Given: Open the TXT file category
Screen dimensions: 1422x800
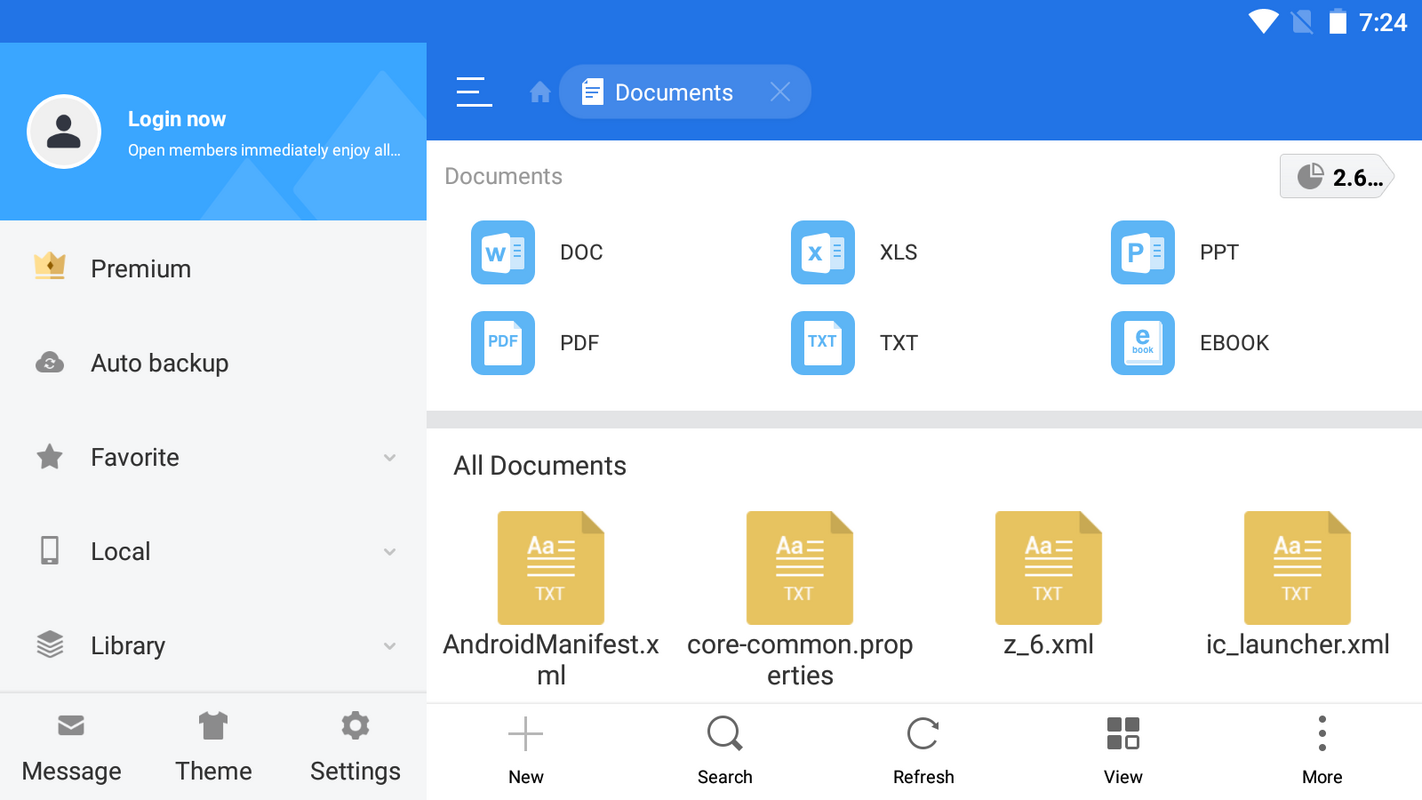Looking at the screenshot, I should point(823,343).
